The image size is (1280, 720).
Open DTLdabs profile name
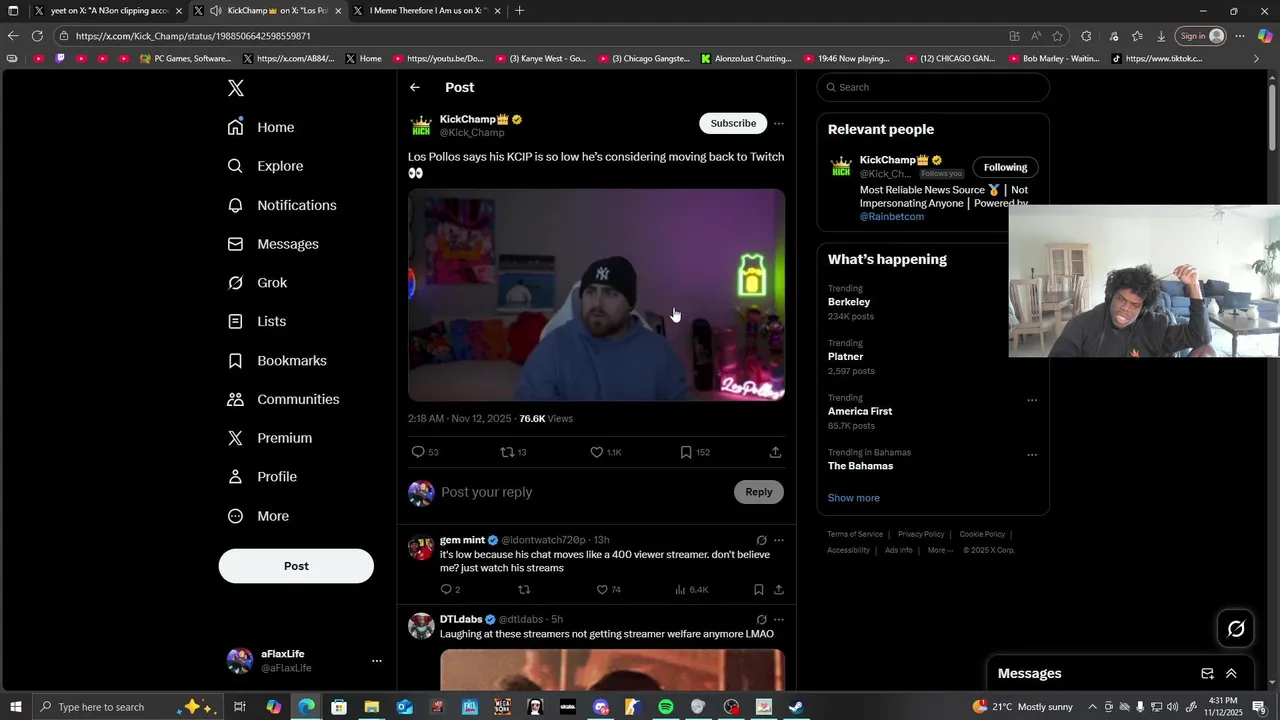(461, 619)
